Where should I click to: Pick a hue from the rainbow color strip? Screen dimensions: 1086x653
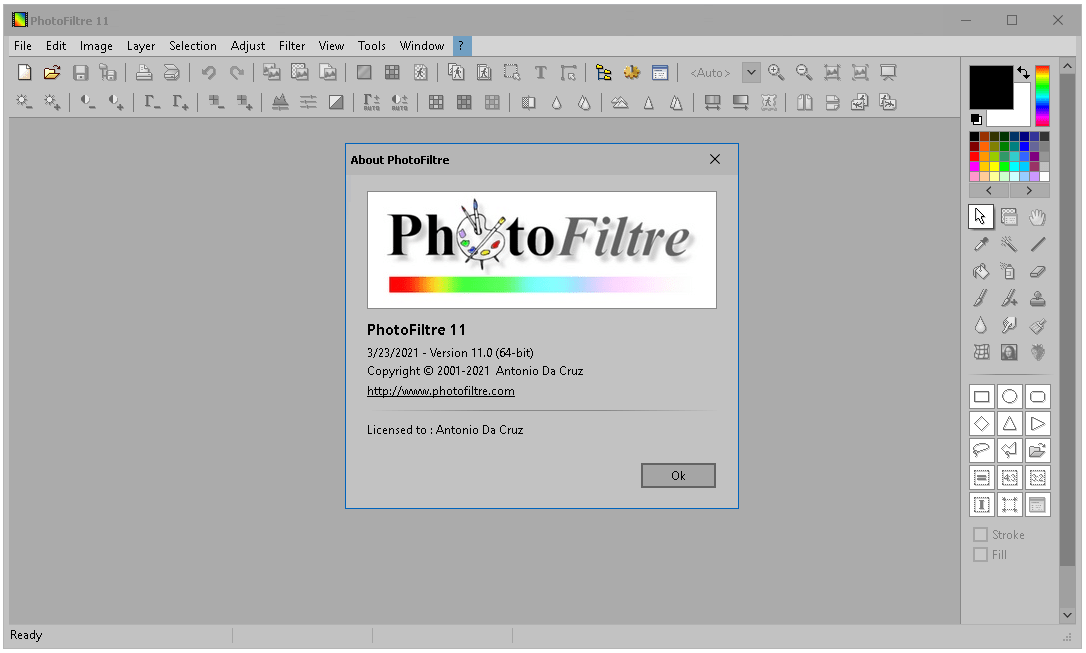click(1042, 96)
